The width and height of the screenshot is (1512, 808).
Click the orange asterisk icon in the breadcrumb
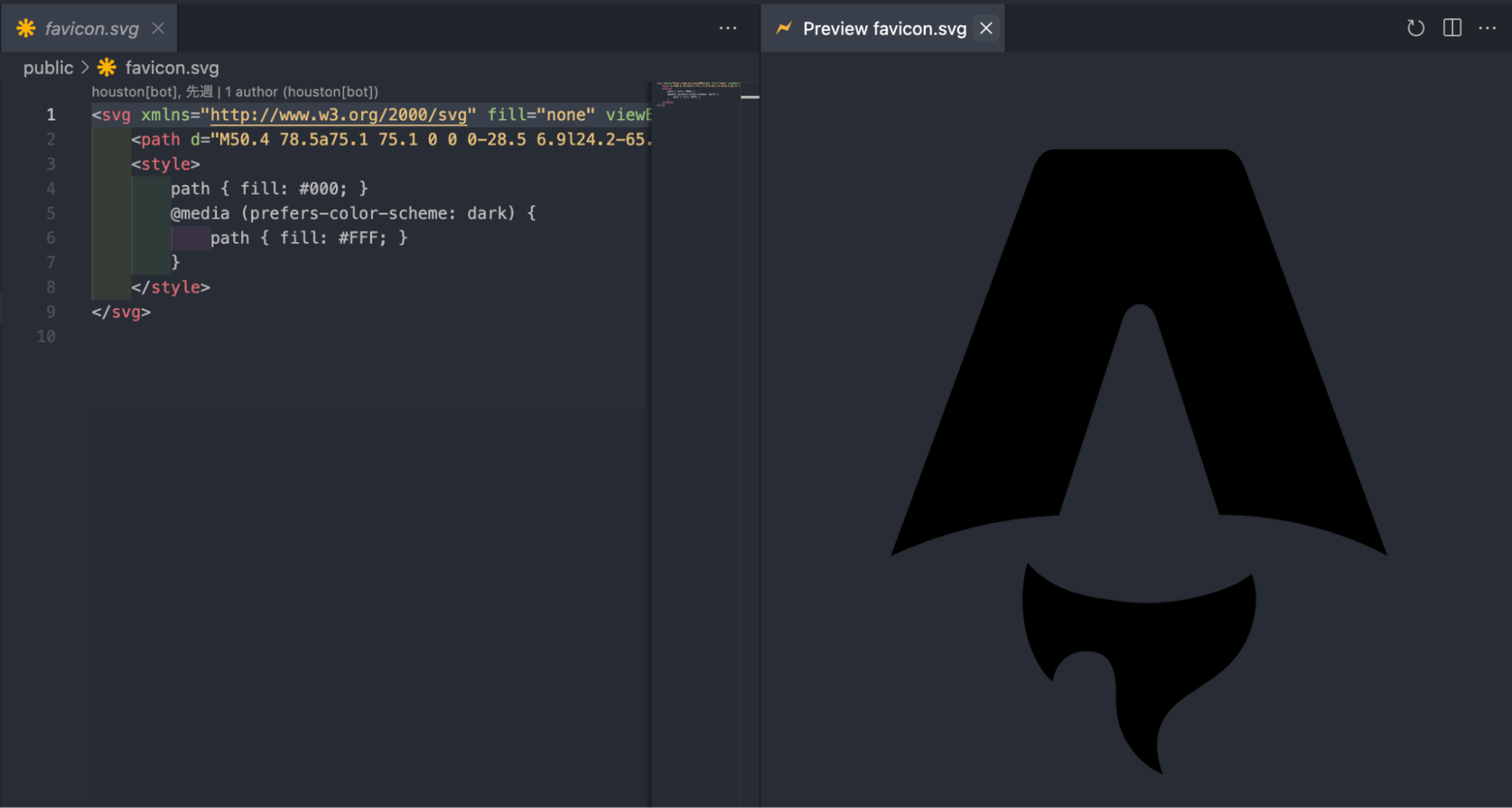coord(107,67)
